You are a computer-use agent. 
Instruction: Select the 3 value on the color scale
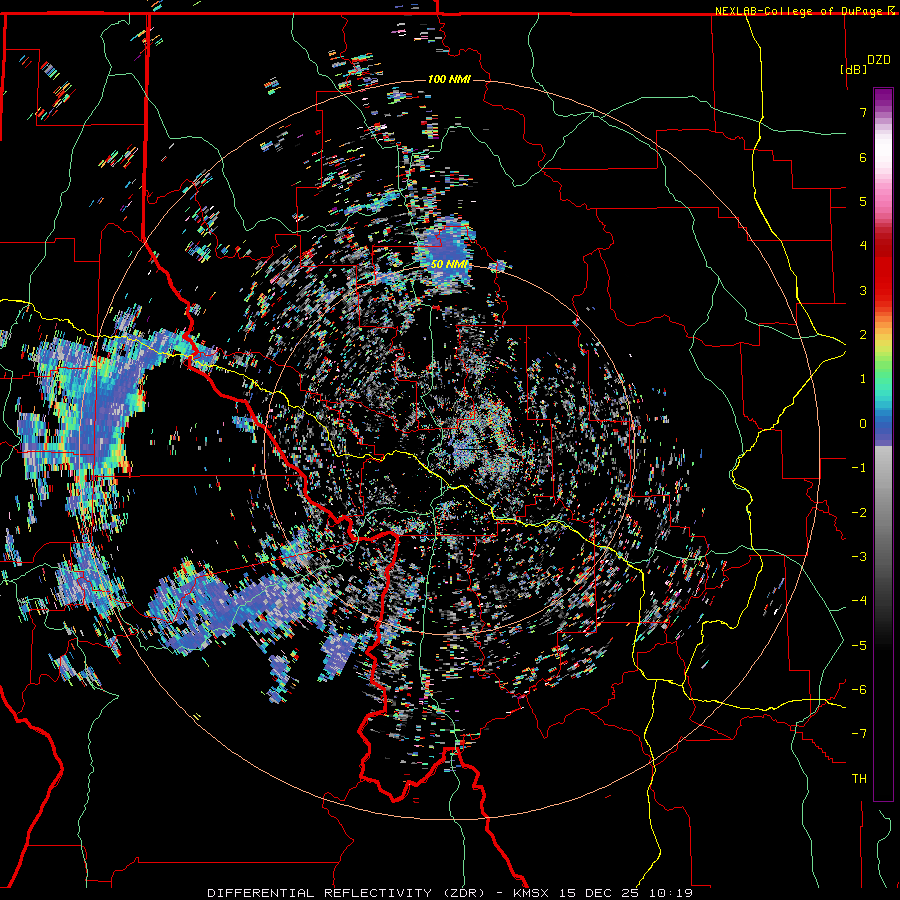click(x=863, y=290)
